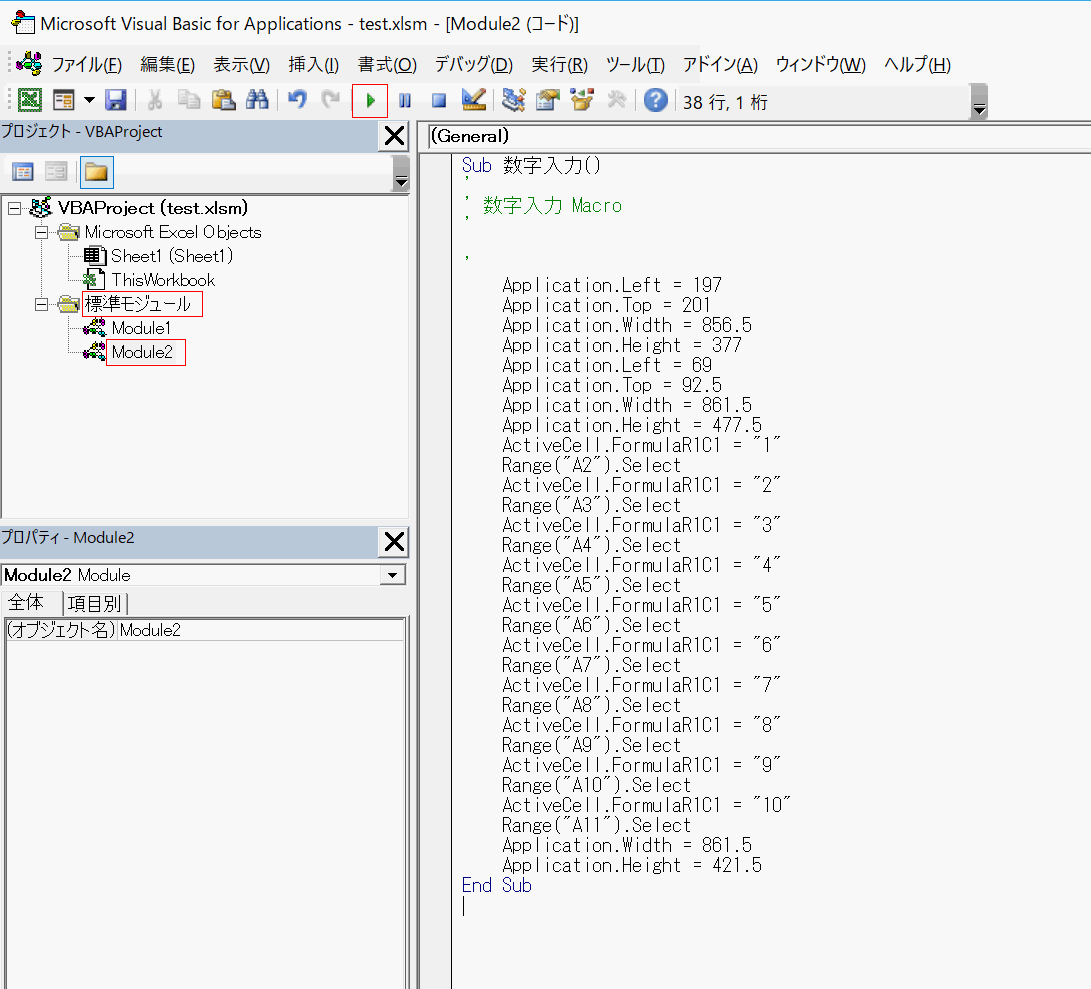Toggle folders view in the Project panel
The image size is (1091, 989).
(x=96, y=173)
